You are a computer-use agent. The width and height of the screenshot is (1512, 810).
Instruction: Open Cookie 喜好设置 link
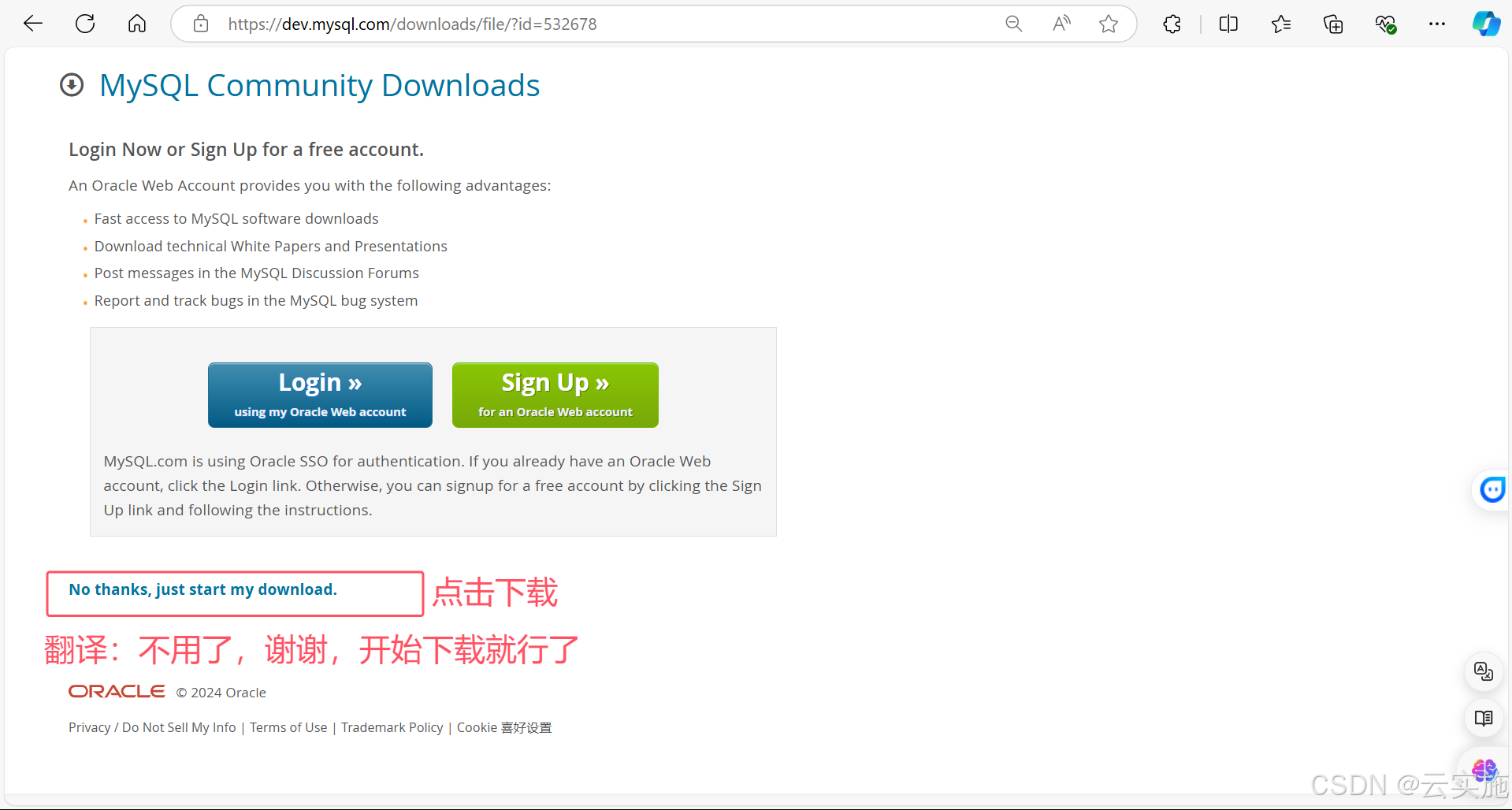[x=504, y=727]
